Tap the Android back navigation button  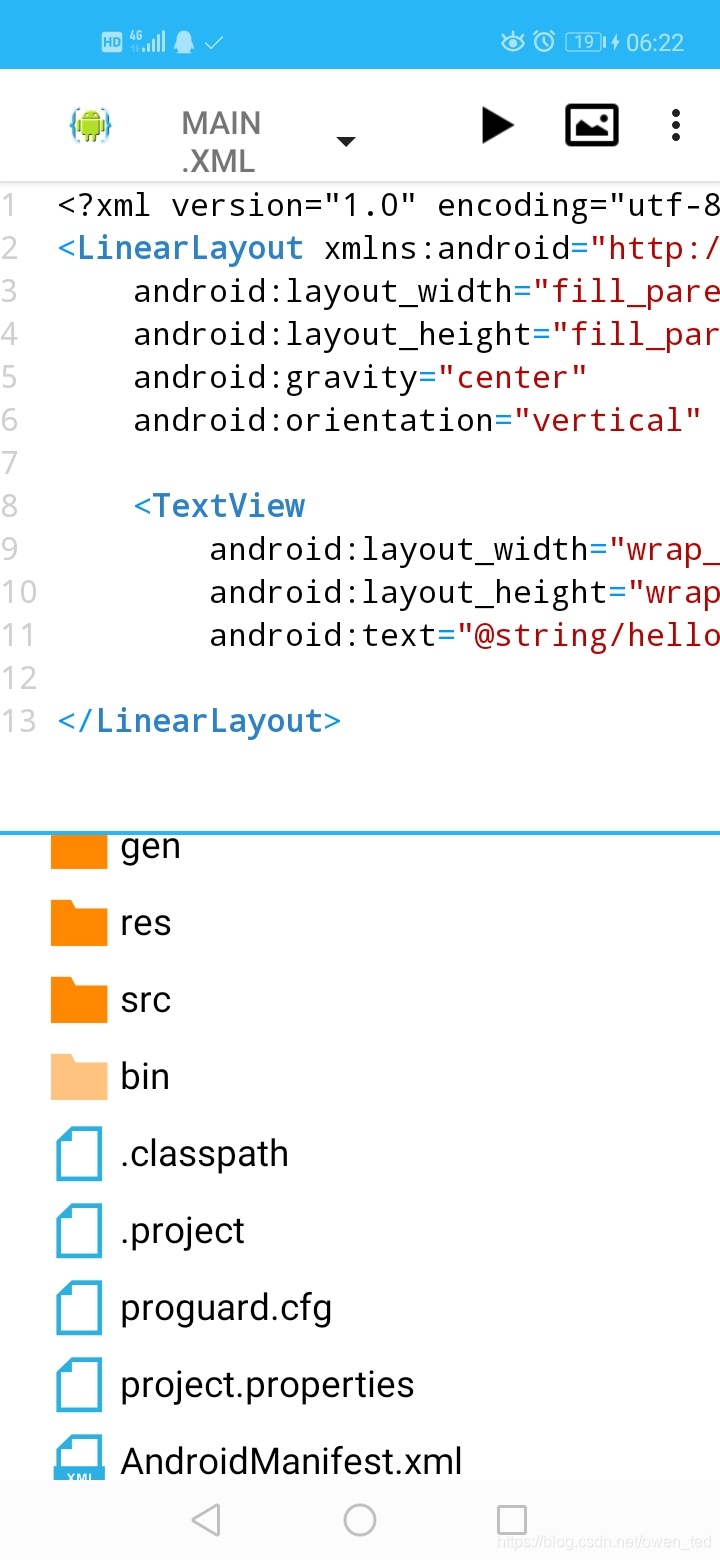tap(206, 1520)
